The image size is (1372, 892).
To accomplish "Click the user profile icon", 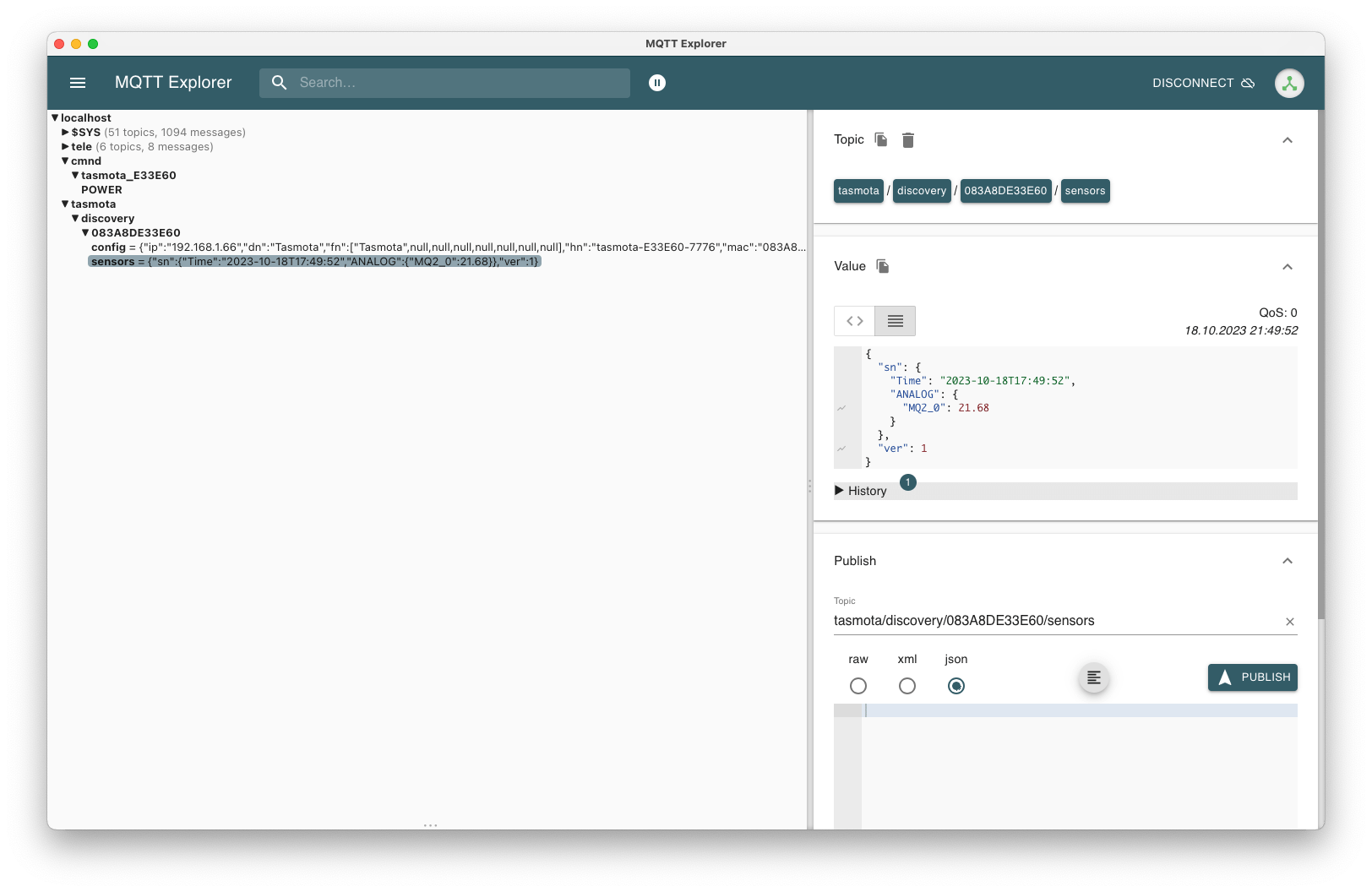I will (x=1288, y=82).
